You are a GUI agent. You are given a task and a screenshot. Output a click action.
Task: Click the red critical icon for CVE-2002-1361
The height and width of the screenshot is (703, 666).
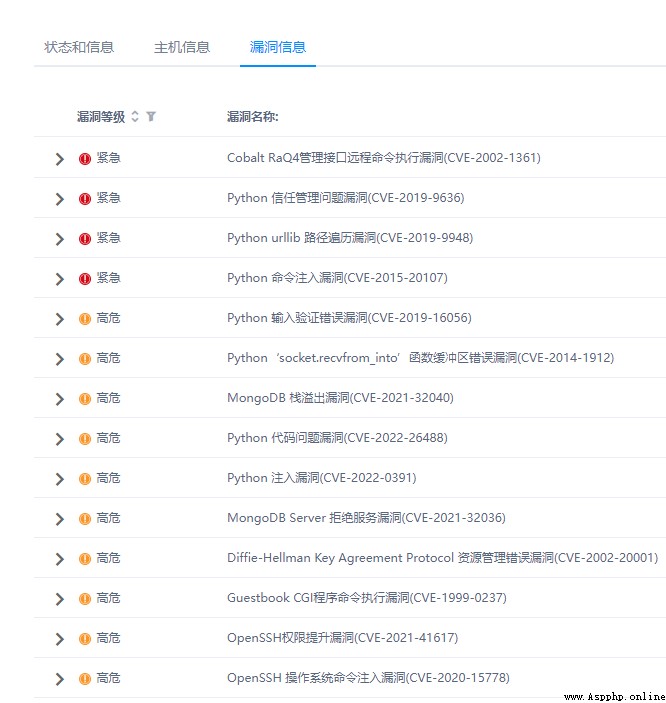coord(85,159)
